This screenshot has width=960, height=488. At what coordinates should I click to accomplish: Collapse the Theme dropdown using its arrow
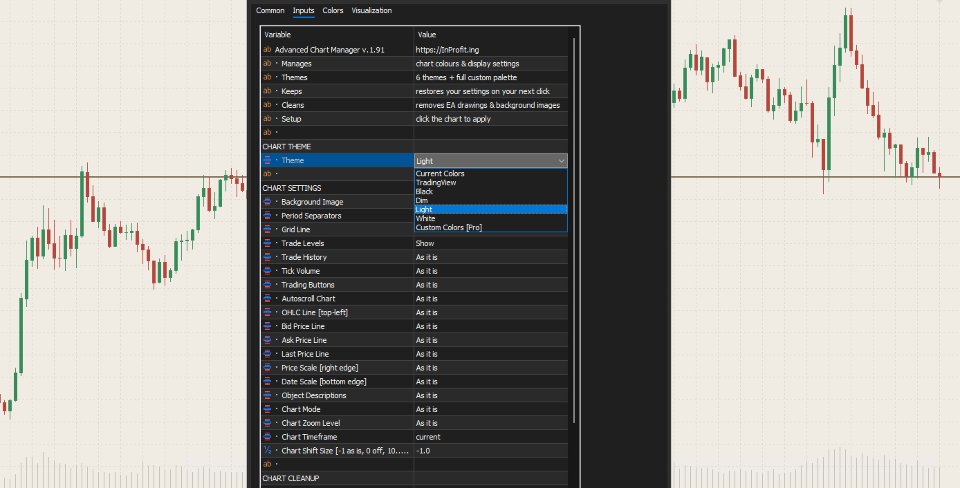tap(561, 160)
